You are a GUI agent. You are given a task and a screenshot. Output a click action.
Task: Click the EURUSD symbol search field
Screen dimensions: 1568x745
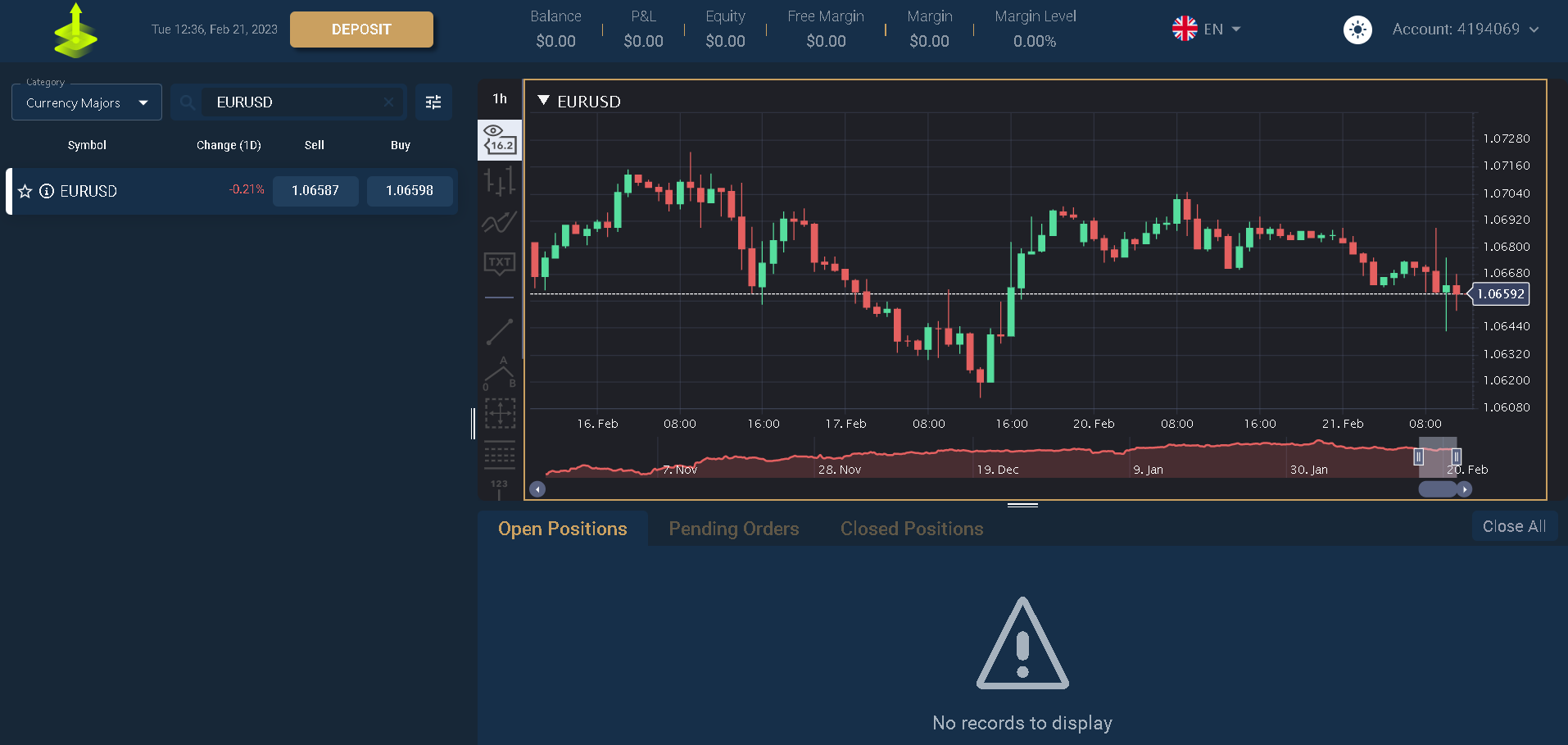295,102
